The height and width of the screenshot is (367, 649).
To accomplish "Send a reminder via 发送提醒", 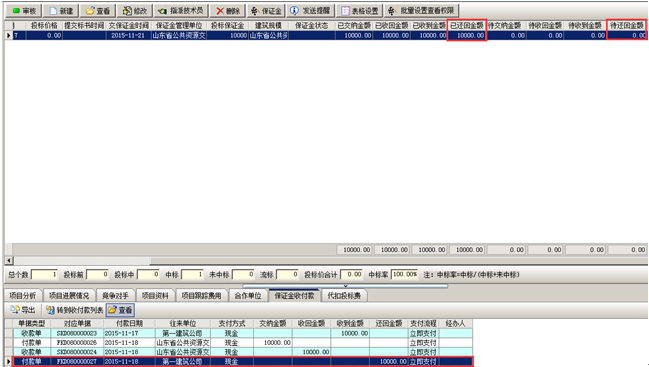I will click(x=310, y=11).
